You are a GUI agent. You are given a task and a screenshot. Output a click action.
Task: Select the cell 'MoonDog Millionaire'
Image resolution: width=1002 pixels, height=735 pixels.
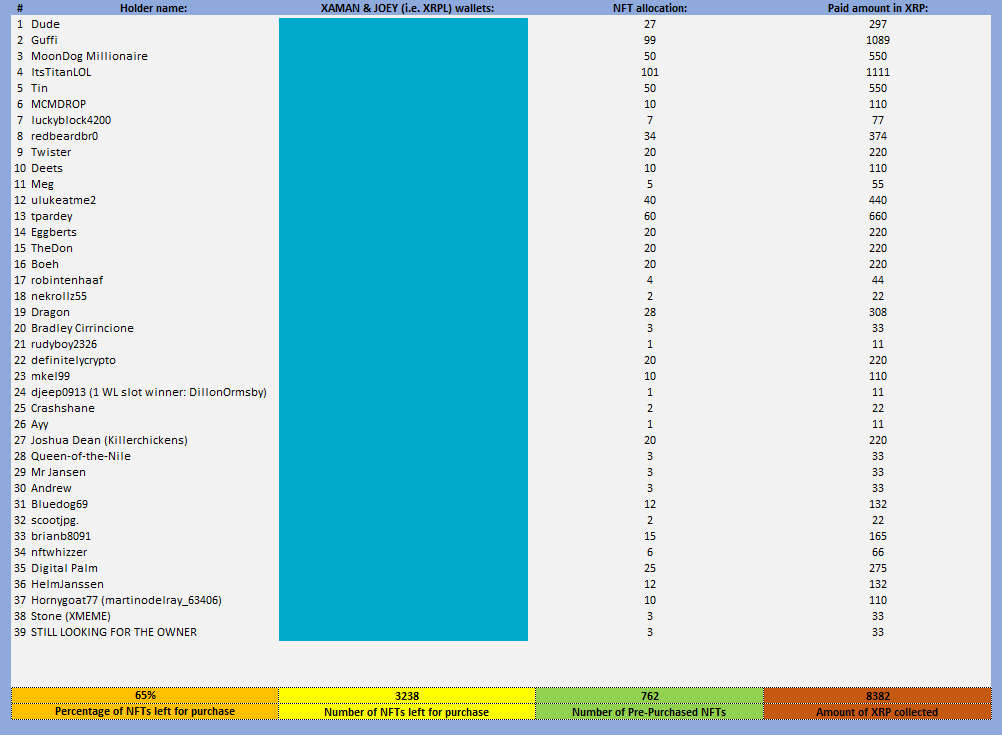pyautogui.click(x=89, y=56)
